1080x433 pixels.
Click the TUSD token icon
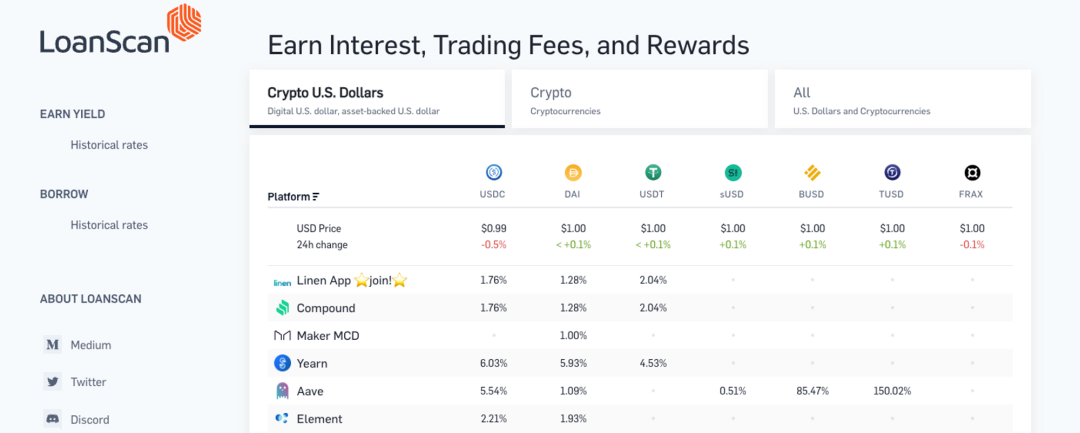892,172
